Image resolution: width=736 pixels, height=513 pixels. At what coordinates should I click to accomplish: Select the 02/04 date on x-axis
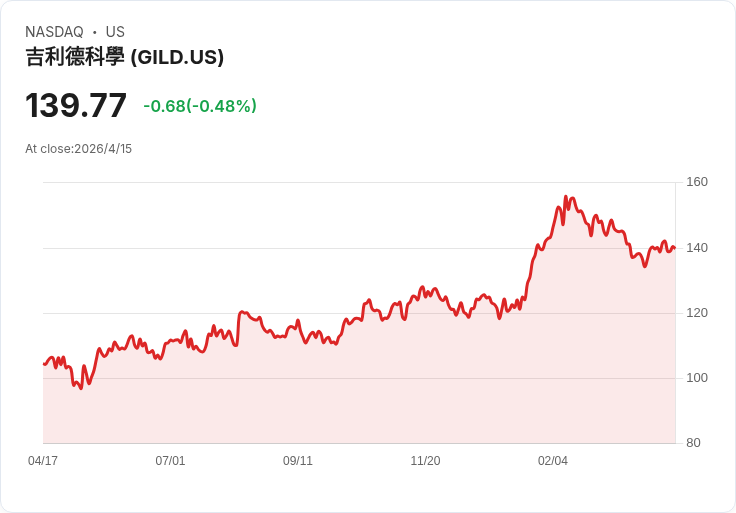553,461
